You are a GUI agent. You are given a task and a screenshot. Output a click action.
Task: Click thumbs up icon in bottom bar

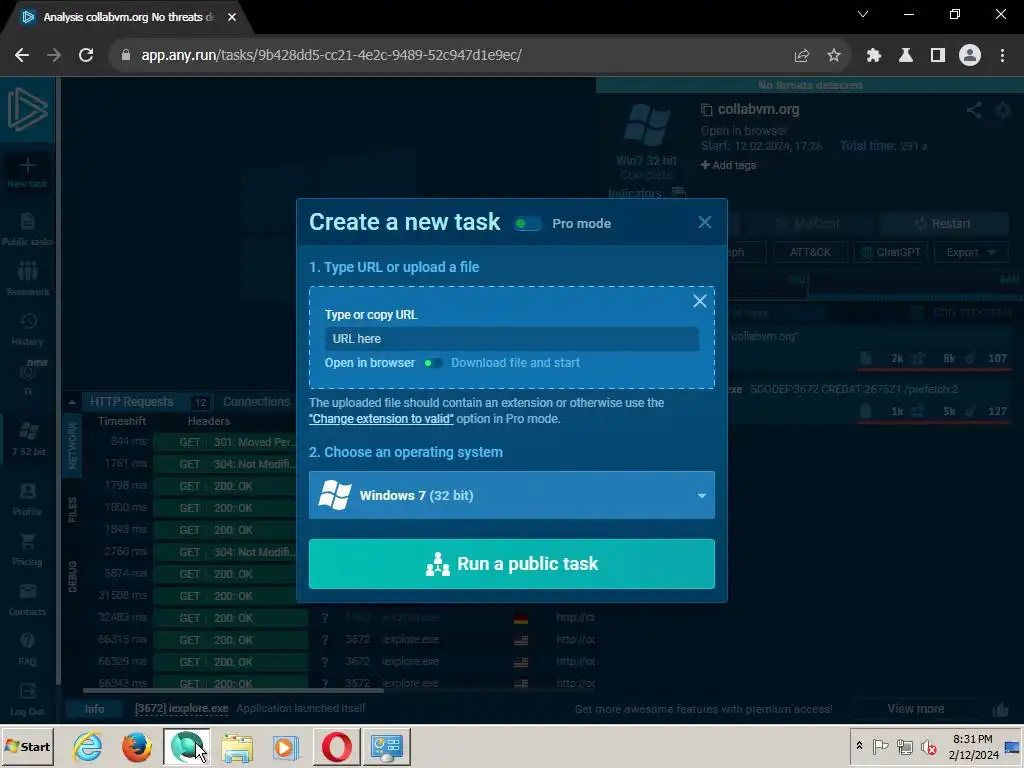click(1000, 709)
